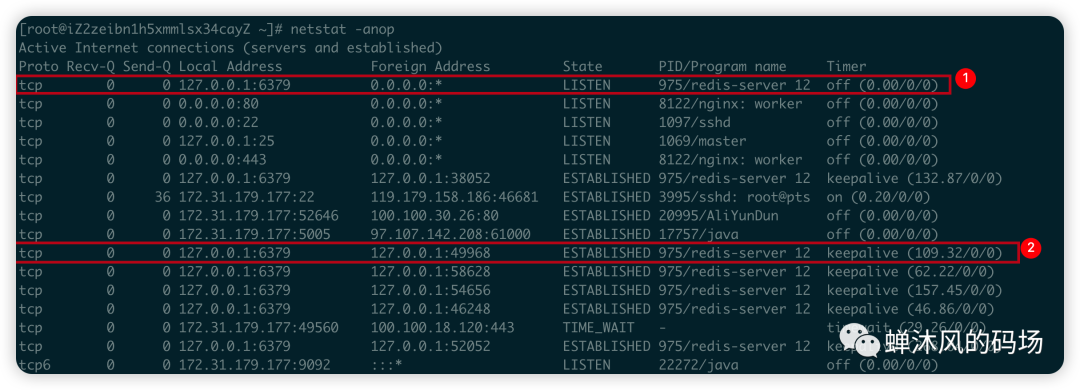This screenshot has width=1080, height=390.
Task: Select local address 0.0.0.0:443
Action: (222, 160)
